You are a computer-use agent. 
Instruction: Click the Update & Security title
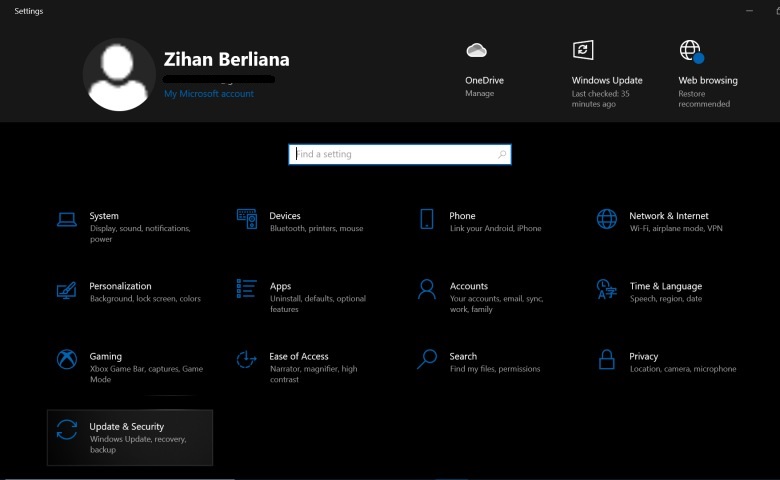(x=127, y=427)
